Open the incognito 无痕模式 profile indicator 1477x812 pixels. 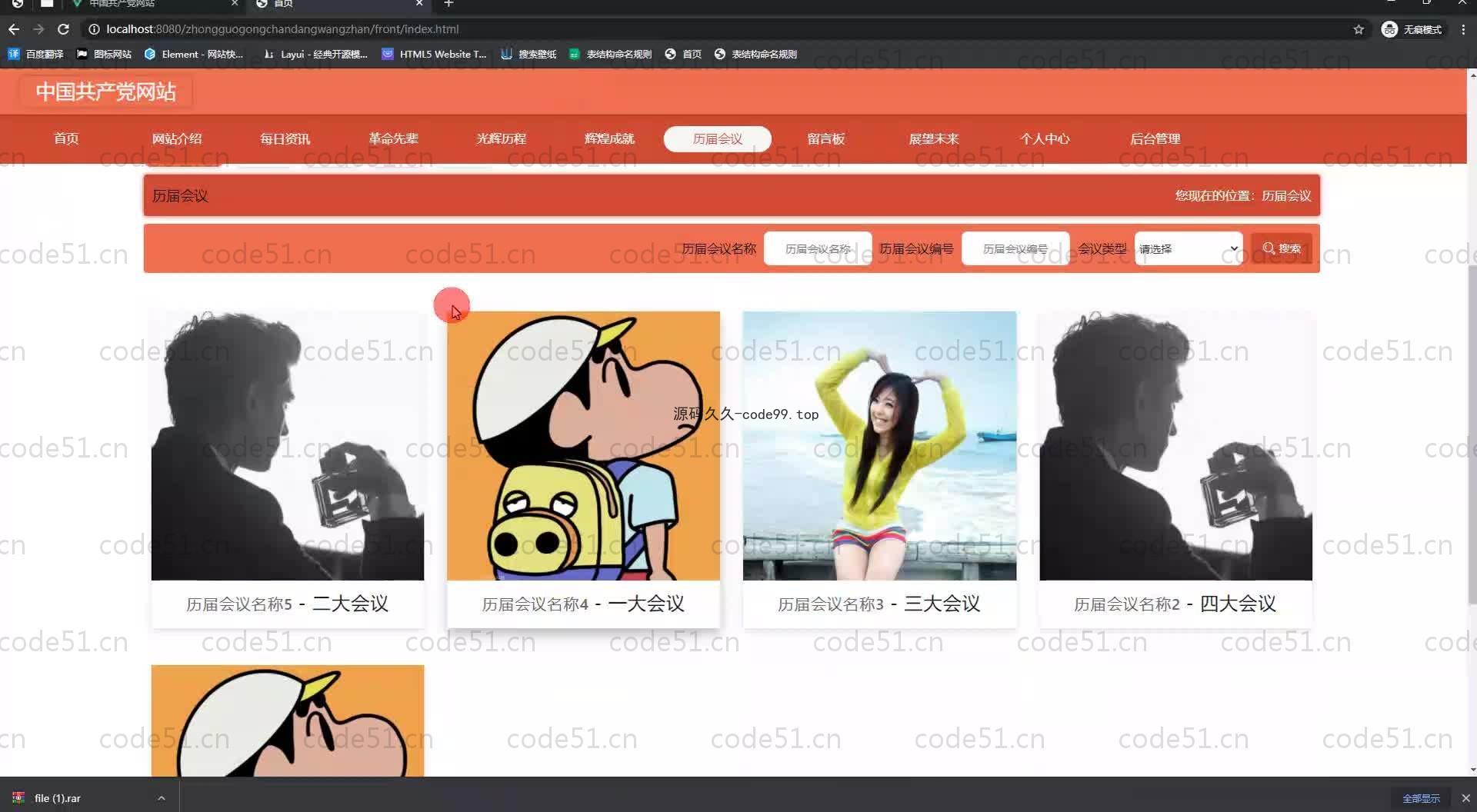tap(1412, 29)
